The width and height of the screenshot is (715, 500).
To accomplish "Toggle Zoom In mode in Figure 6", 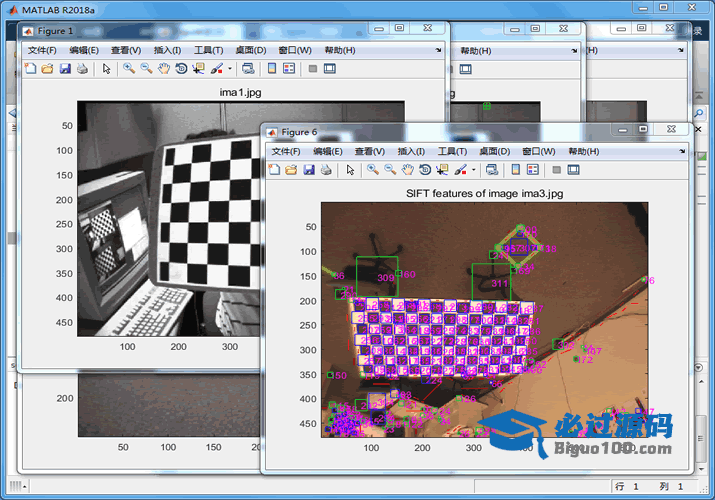I will 372,170.
